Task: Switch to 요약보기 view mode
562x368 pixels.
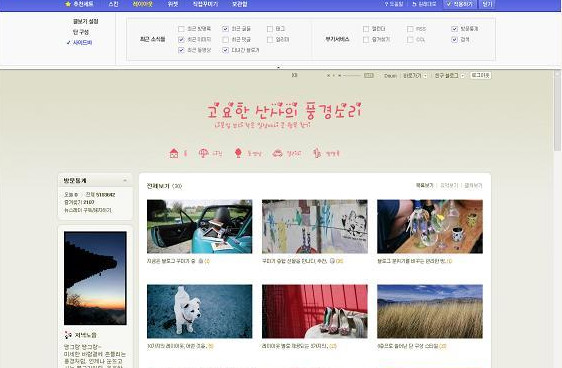Action: coord(449,185)
